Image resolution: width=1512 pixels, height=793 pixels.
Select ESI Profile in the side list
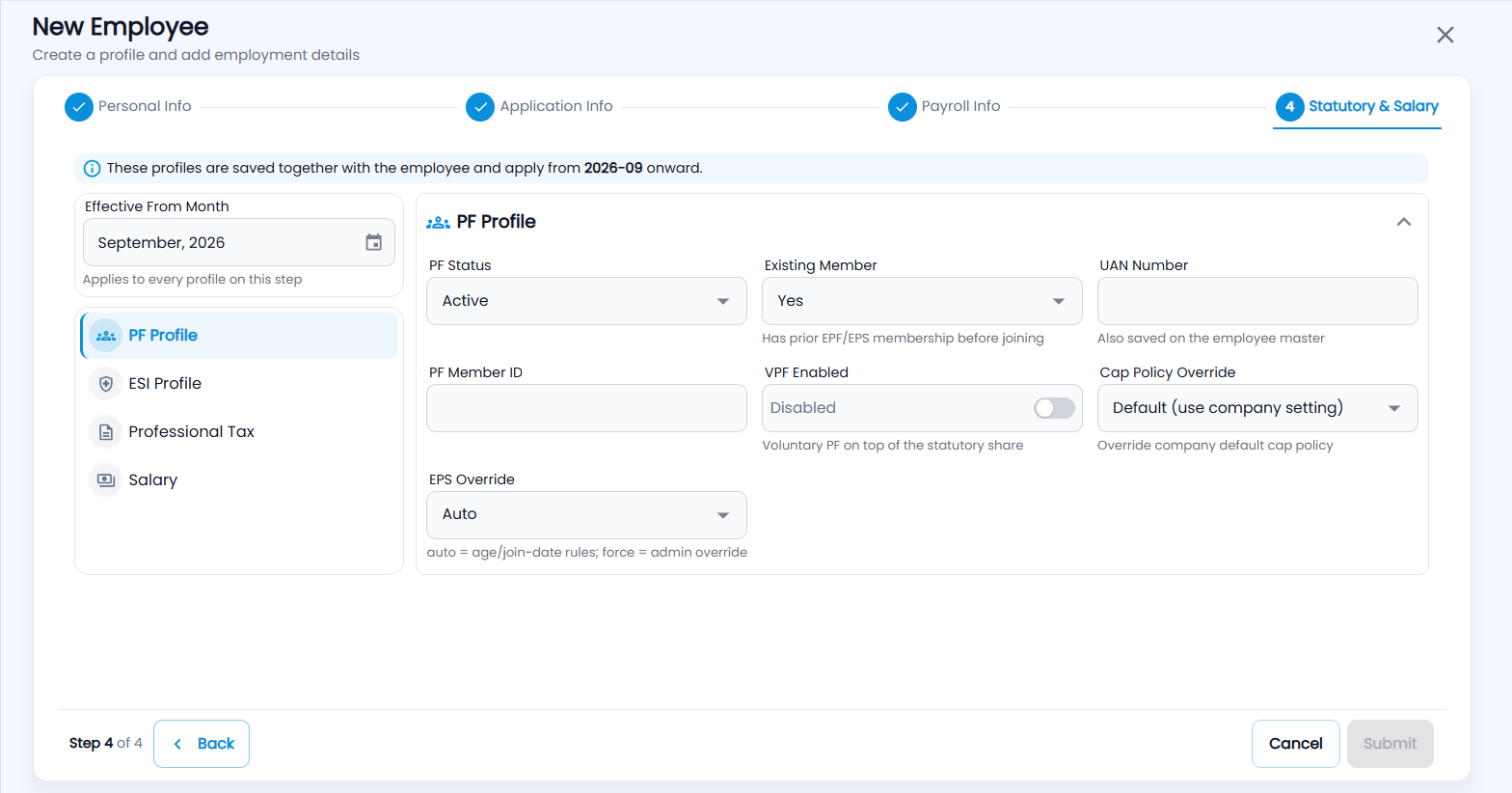[239, 384]
